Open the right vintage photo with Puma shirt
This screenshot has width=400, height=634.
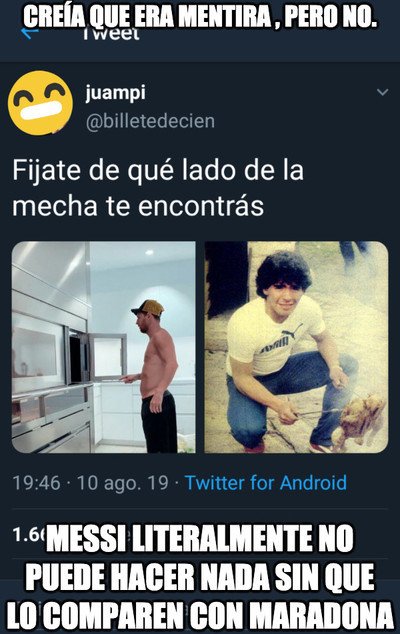coord(296,347)
